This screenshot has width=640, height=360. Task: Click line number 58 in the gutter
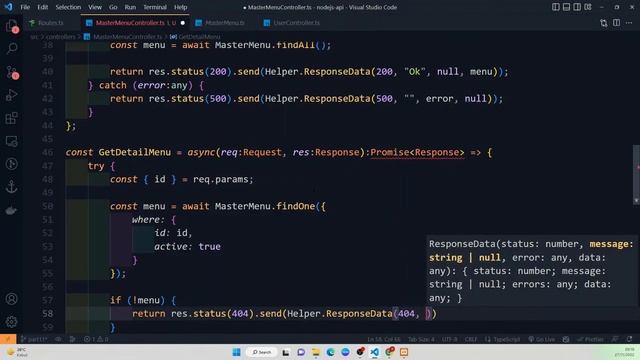point(48,313)
